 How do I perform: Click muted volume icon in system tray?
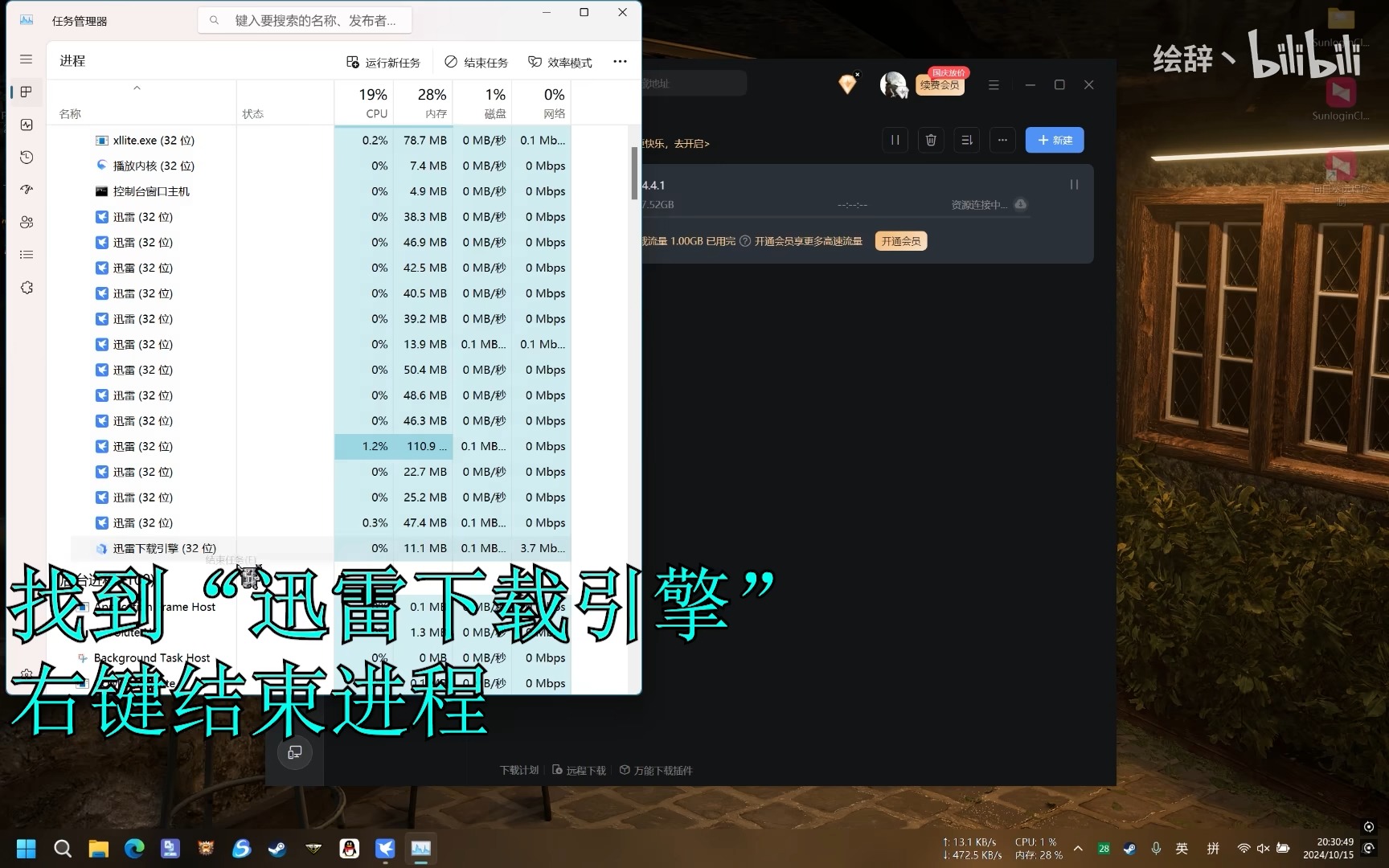tap(1263, 848)
